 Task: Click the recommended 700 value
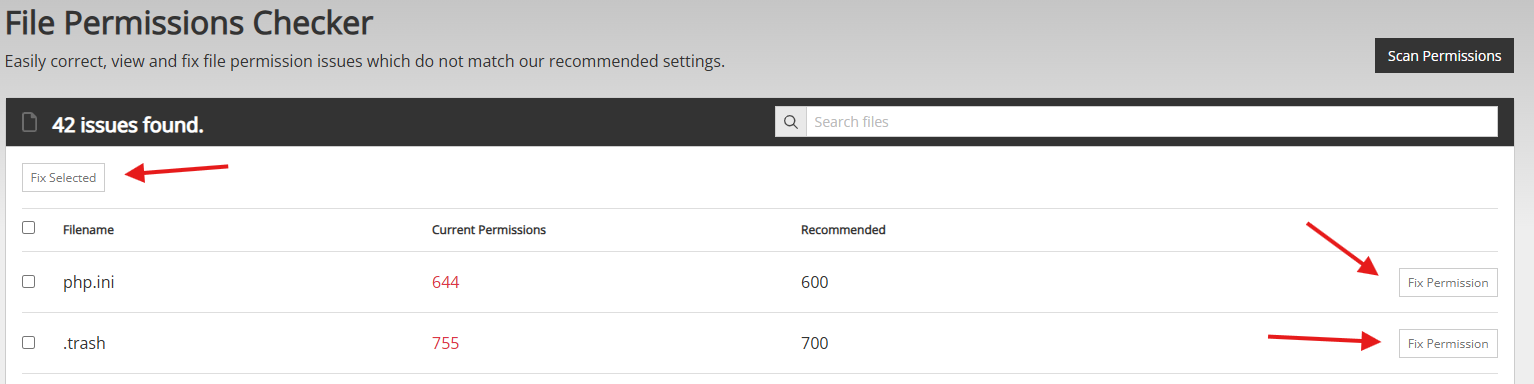pyautogui.click(x=815, y=344)
